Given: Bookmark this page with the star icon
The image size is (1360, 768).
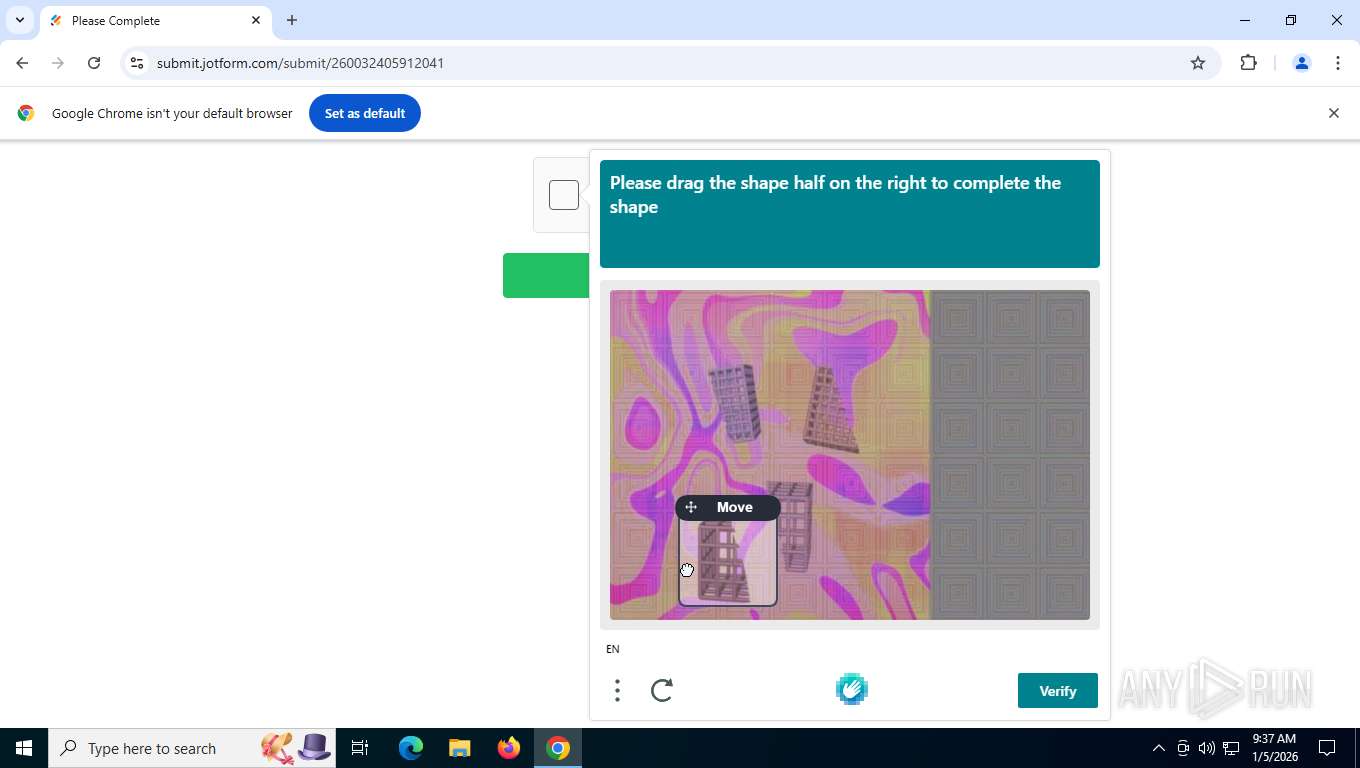Looking at the screenshot, I should [x=1198, y=63].
